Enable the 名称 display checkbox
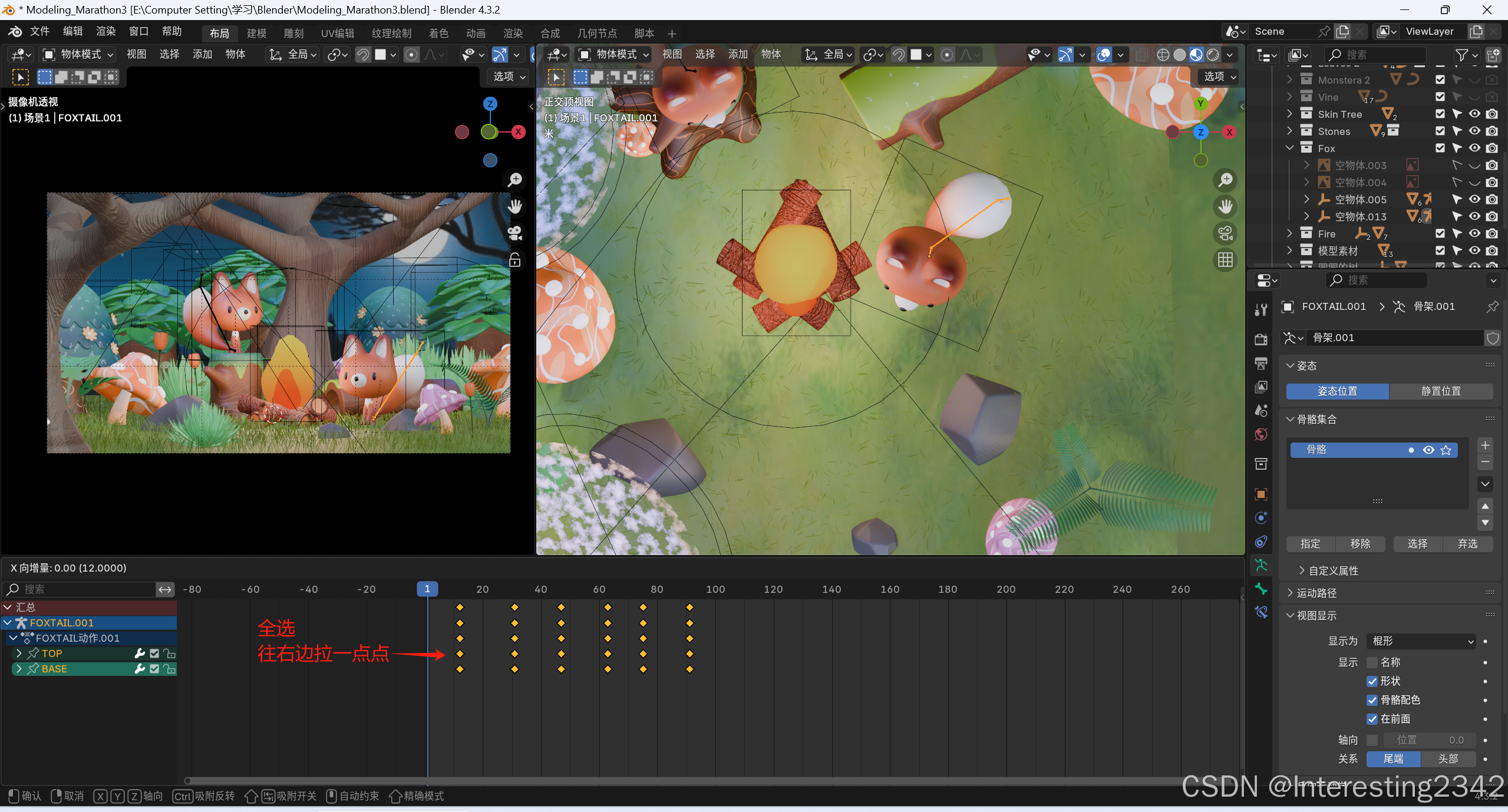 pyautogui.click(x=1372, y=662)
